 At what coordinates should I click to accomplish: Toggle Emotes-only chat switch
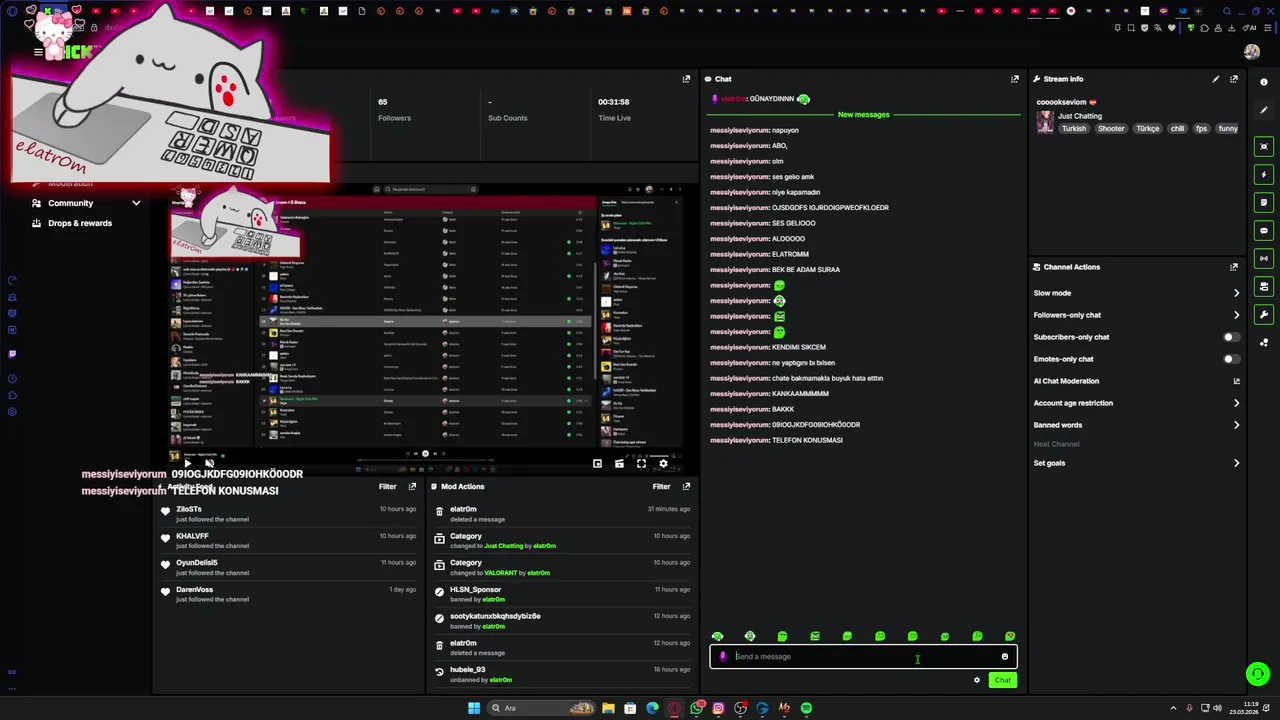point(1232,359)
